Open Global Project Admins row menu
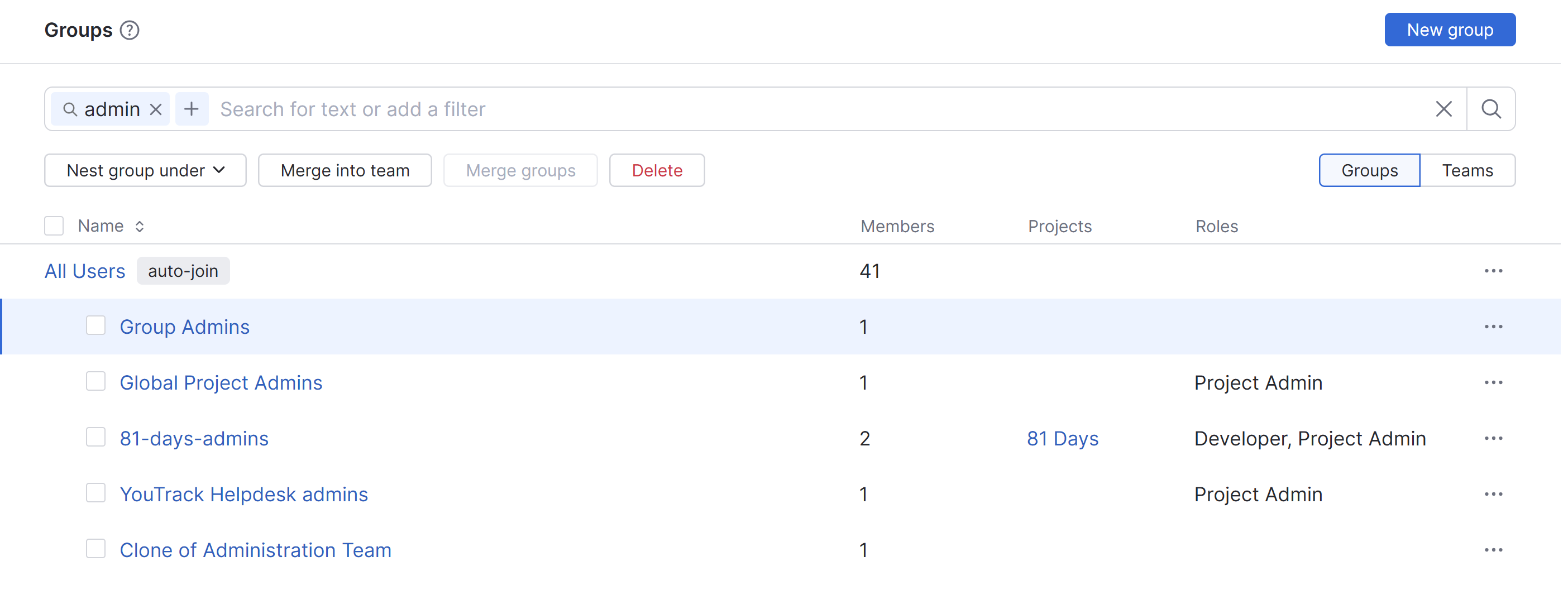The height and width of the screenshot is (614, 1568). 1493,382
